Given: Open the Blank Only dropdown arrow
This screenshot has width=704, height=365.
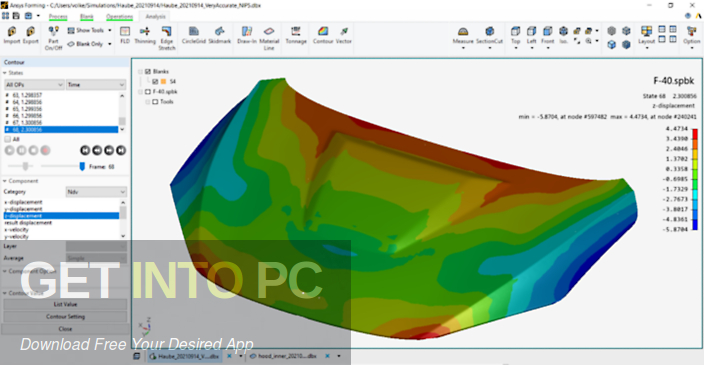Looking at the screenshot, I should (x=110, y=44).
